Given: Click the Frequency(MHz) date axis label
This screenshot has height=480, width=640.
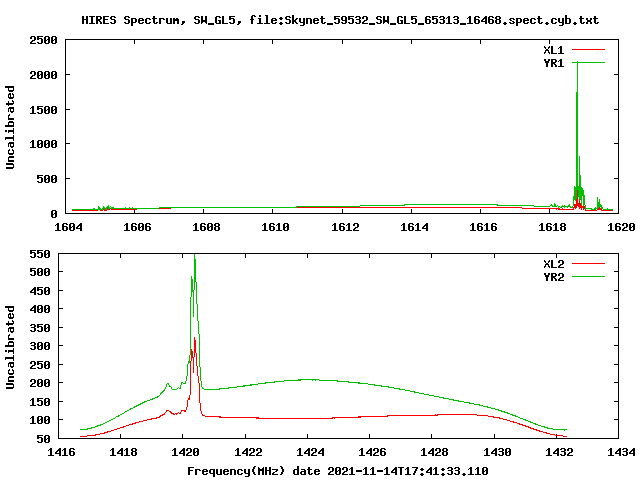Looking at the screenshot, I should pyautogui.click(x=338, y=471).
